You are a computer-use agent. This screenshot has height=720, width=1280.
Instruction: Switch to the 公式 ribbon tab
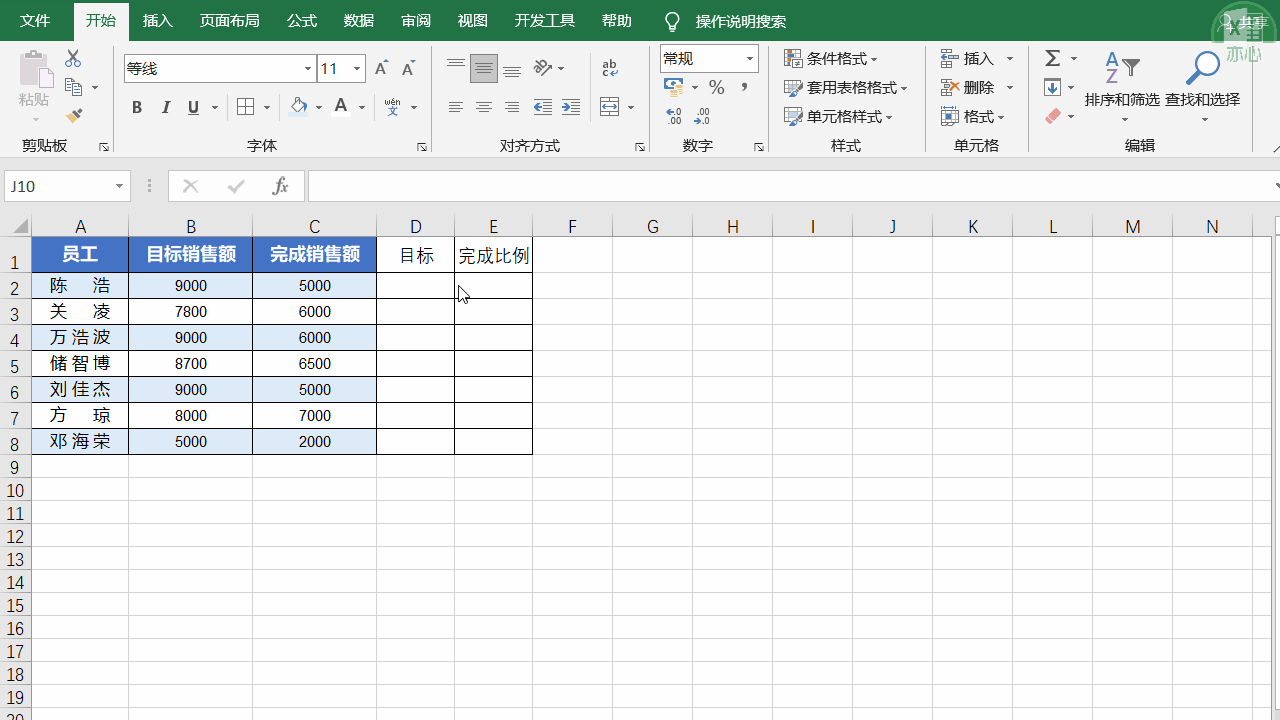coord(302,21)
